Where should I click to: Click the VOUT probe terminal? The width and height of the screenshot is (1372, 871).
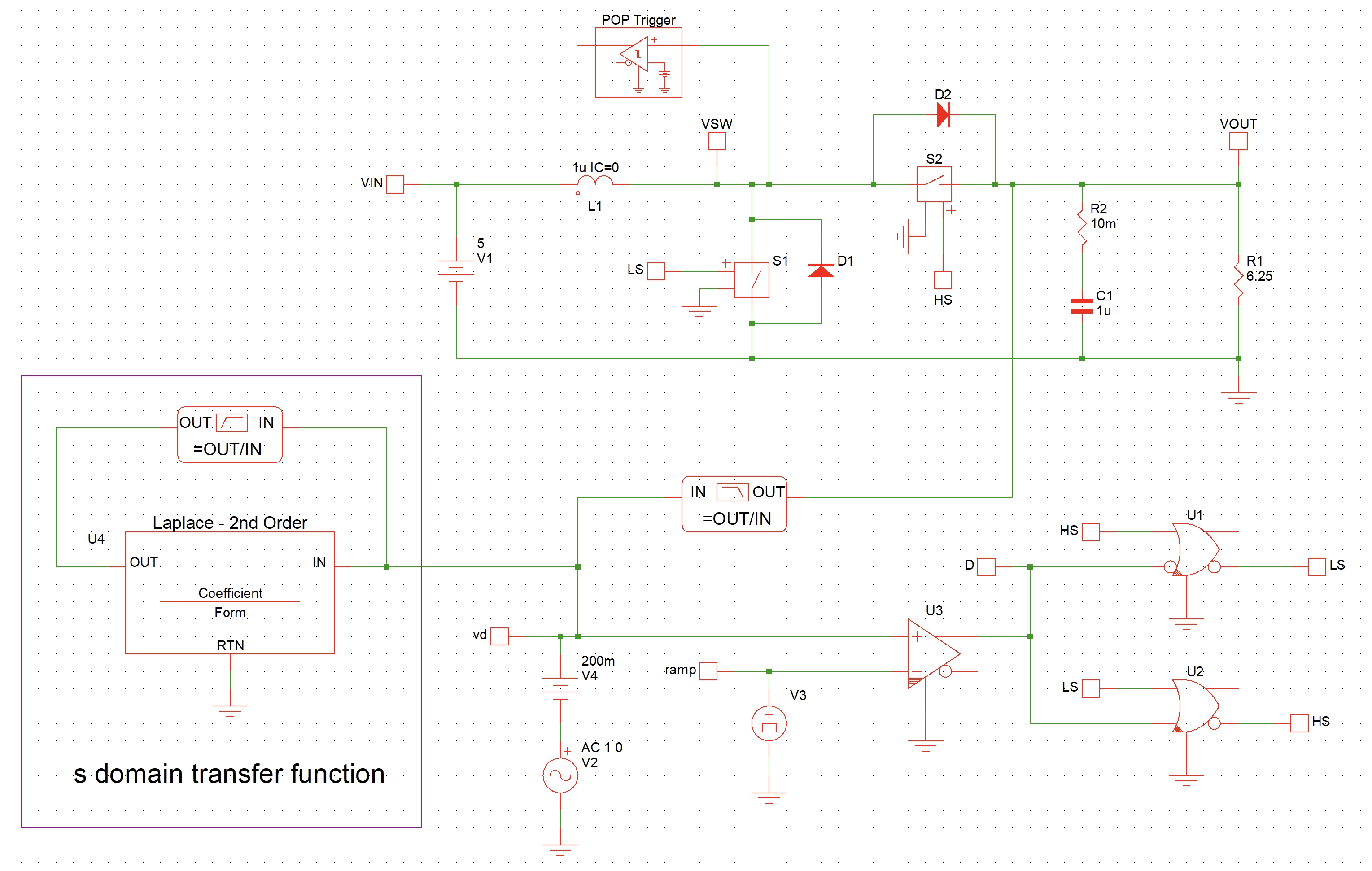(1238, 141)
